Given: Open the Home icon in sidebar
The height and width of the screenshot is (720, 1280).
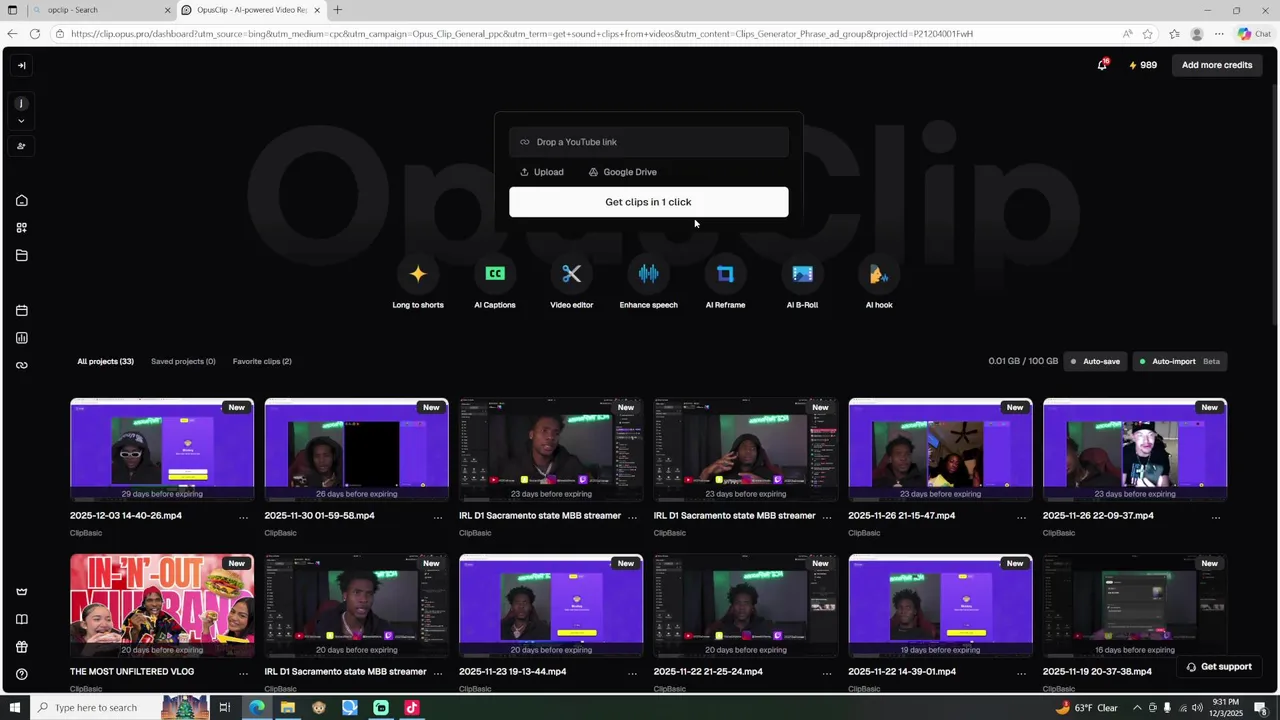Looking at the screenshot, I should pyautogui.click(x=21, y=200).
